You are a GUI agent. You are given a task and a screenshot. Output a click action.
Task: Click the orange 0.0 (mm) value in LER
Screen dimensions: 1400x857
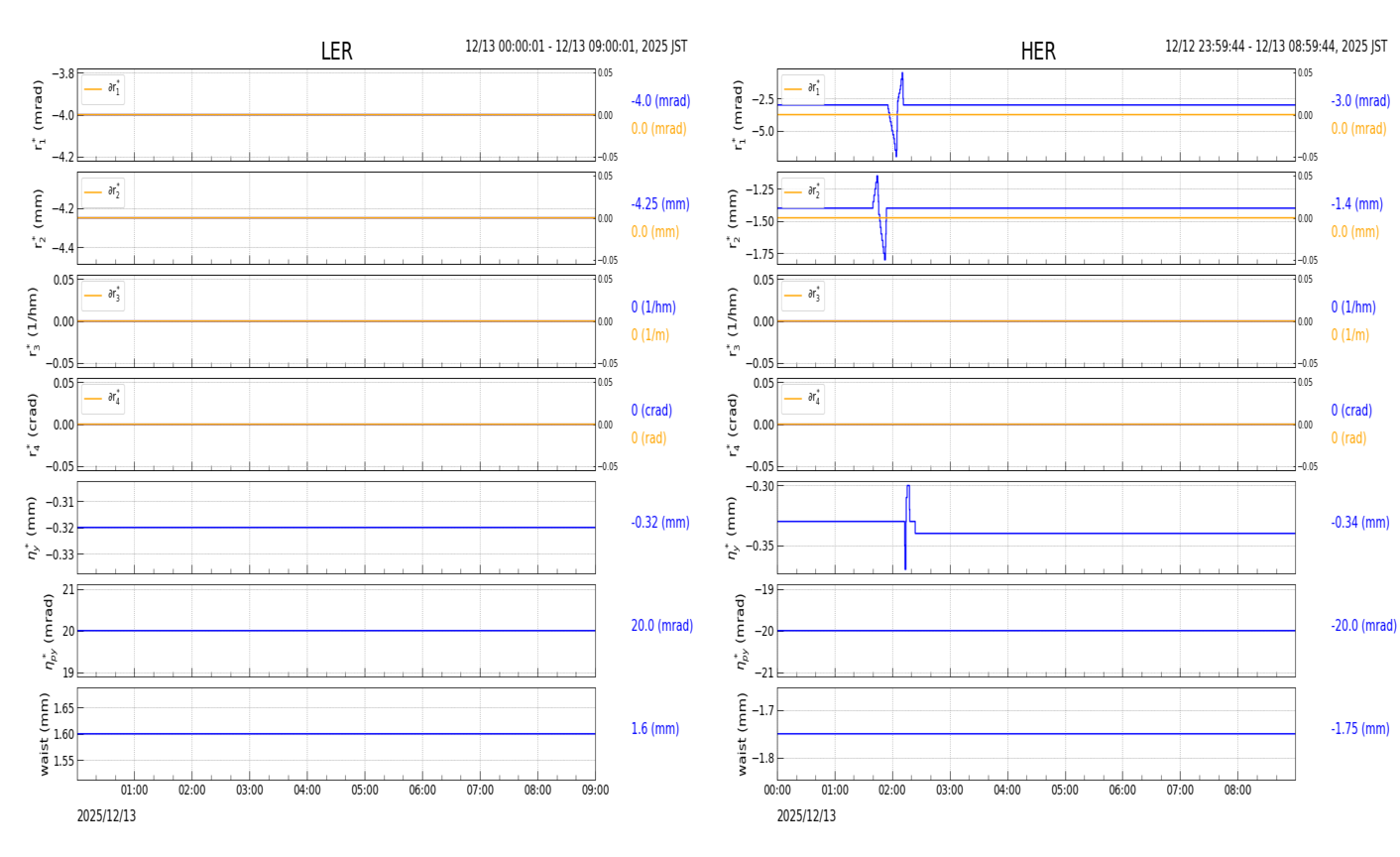pos(655,232)
